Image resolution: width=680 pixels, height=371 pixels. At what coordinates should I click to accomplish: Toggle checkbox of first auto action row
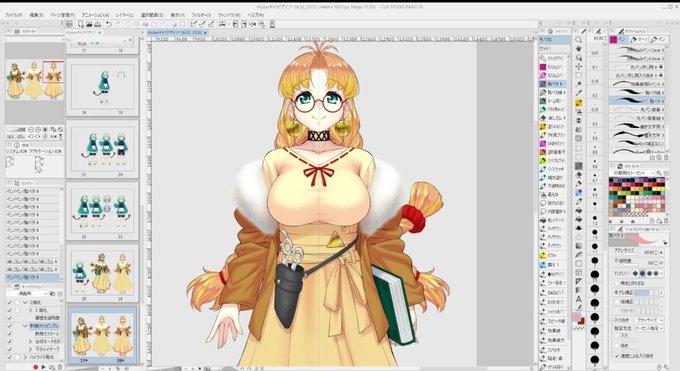point(10,302)
